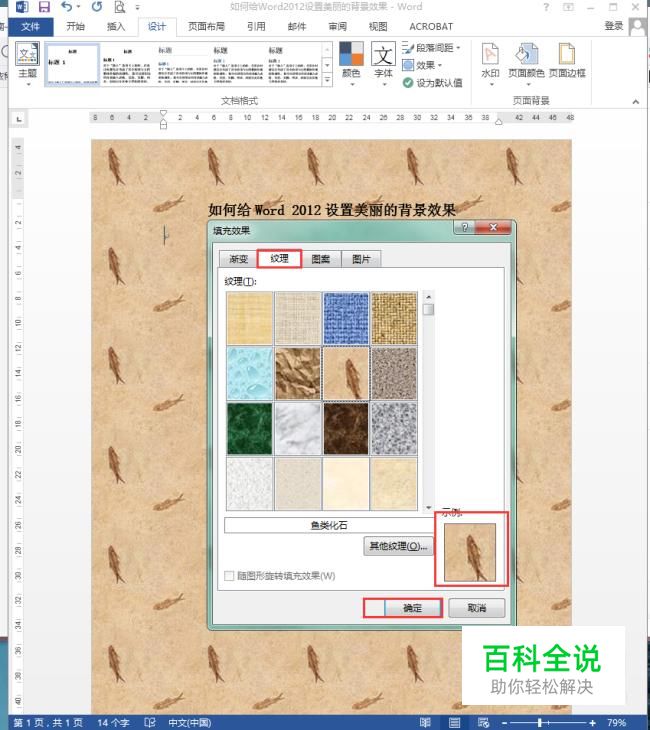Click the 79% zoom level
The height and width of the screenshot is (730, 650).
pyautogui.click(x=616, y=723)
